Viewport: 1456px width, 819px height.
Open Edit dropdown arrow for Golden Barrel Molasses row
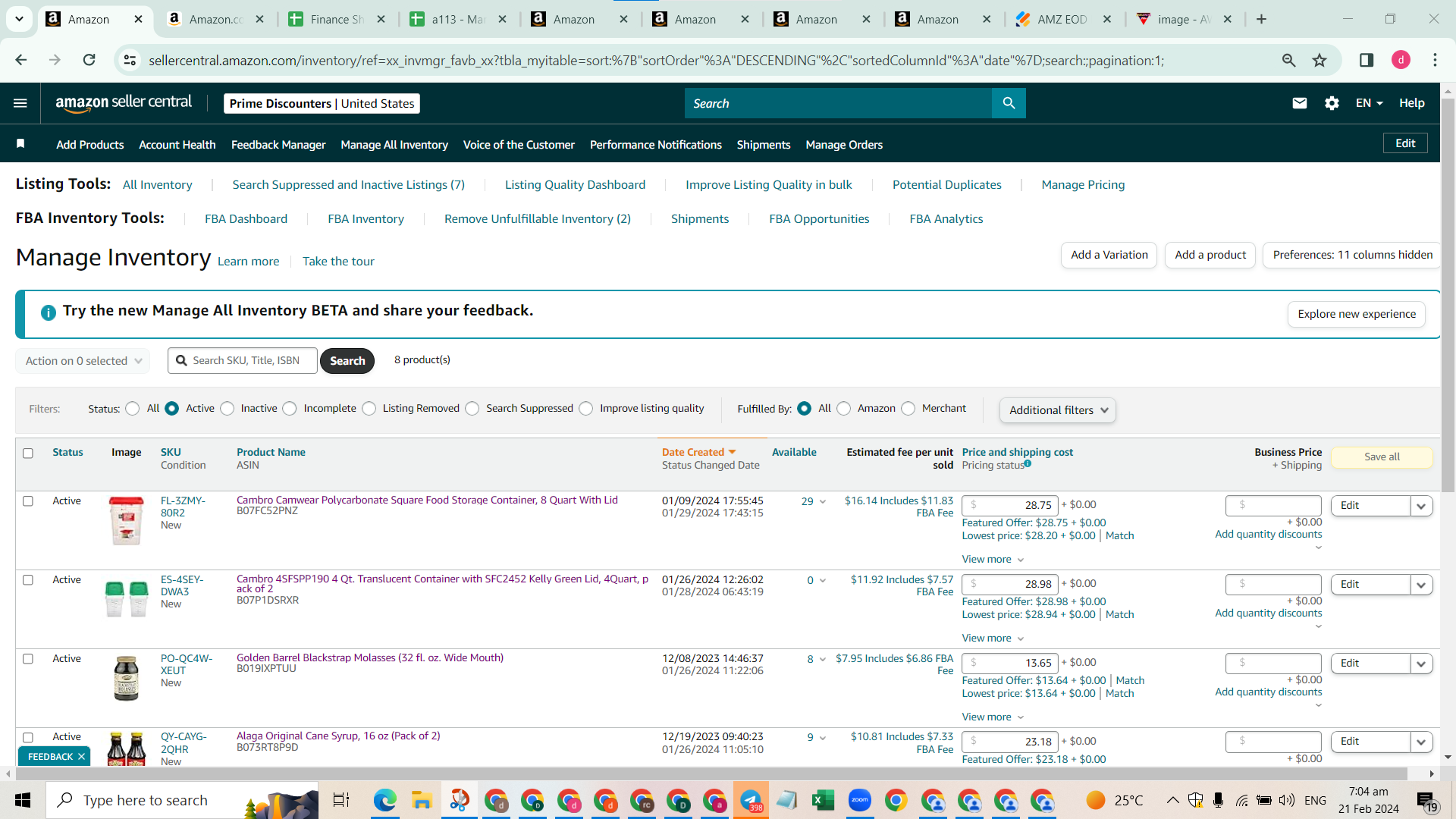[x=1421, y=664]
